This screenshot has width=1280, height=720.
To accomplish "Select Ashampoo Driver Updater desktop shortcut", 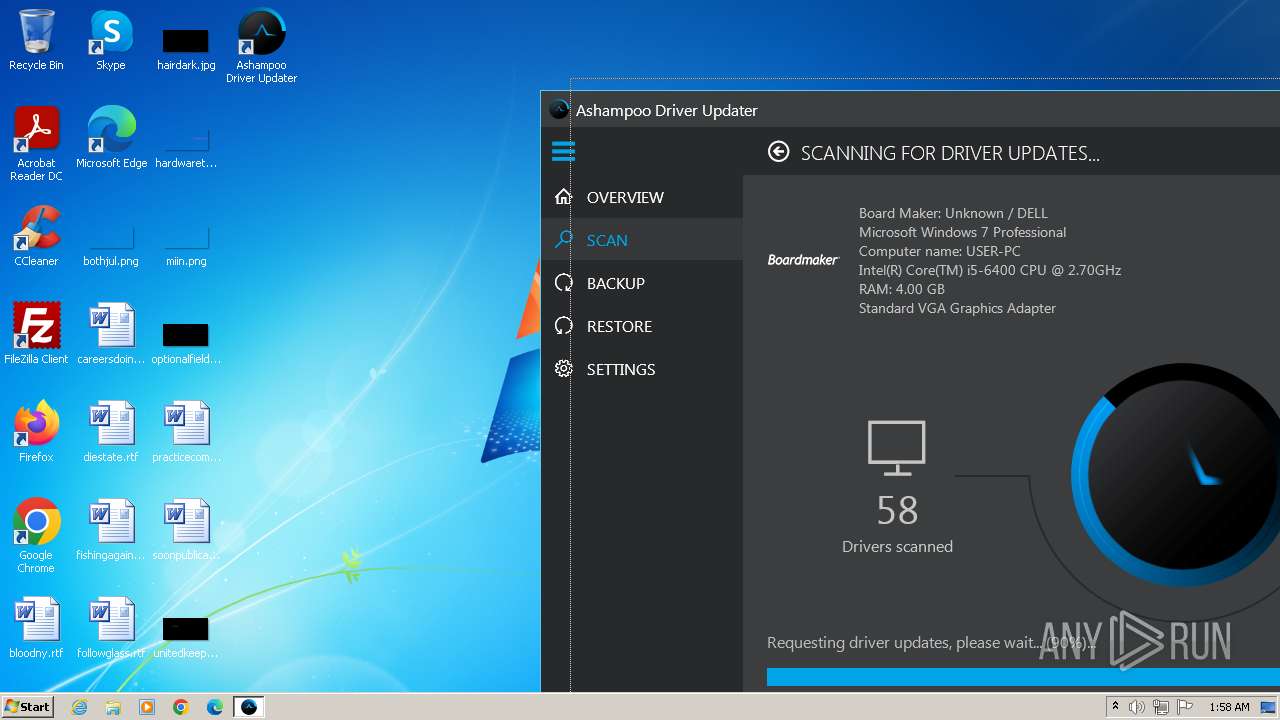I will 261,46.
